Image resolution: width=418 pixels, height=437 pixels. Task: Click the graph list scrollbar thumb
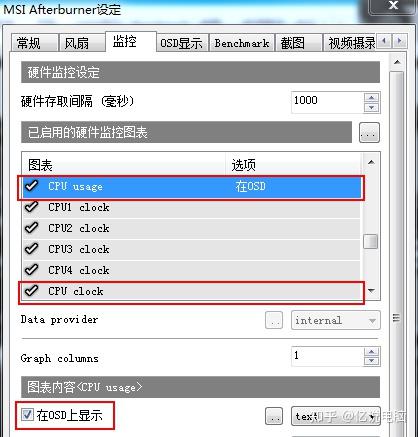coord(370,241)
